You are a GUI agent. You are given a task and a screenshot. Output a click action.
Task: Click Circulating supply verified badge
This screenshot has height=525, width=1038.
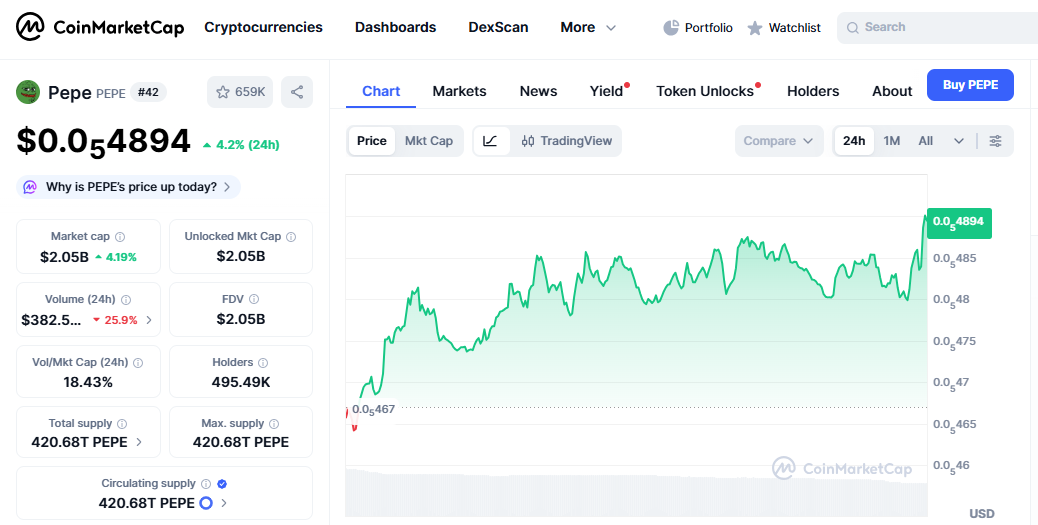pyautogui.click(x=222, y=484)
